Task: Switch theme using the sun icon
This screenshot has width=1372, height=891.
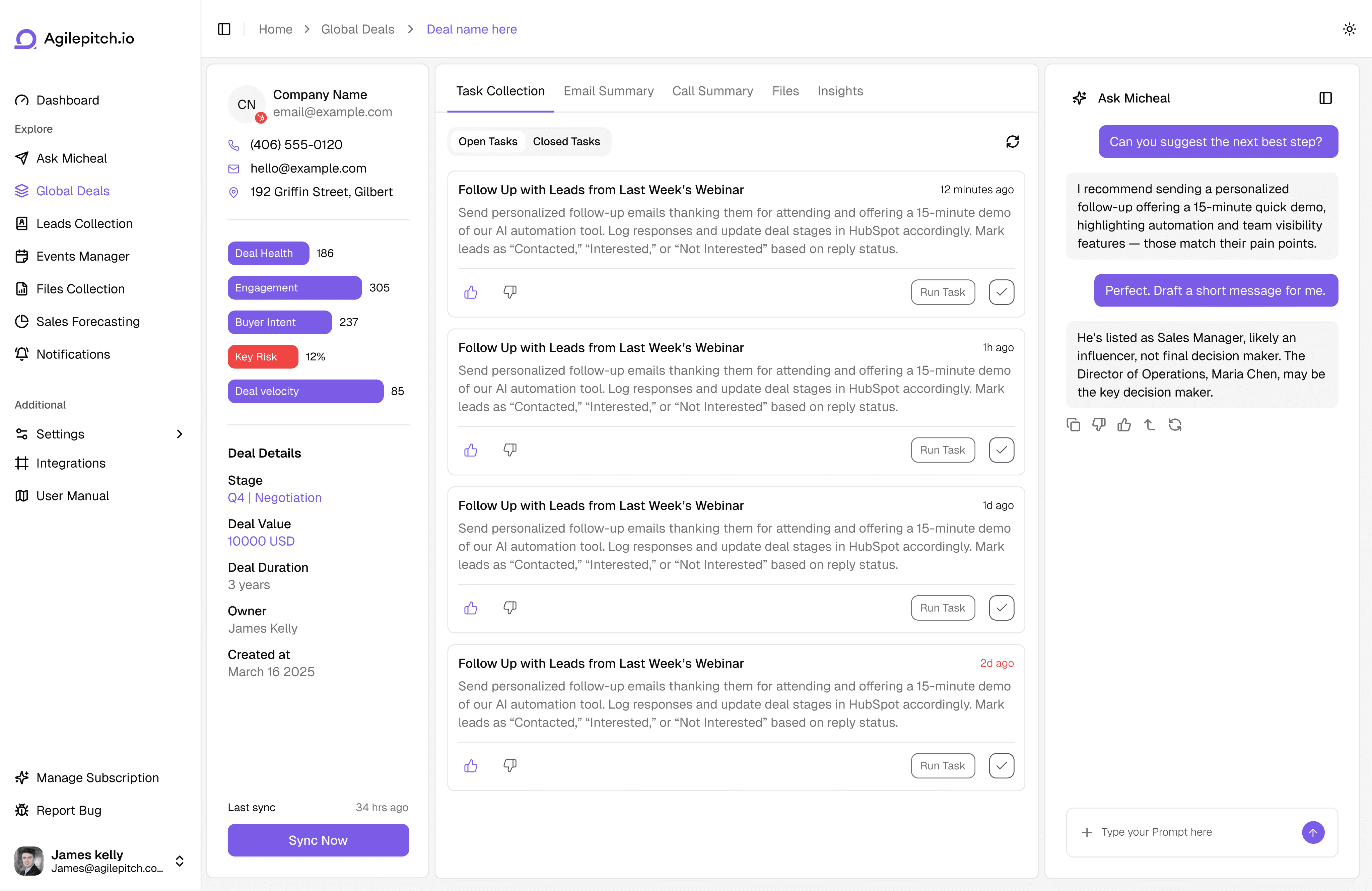Action: click(1350, 29)
